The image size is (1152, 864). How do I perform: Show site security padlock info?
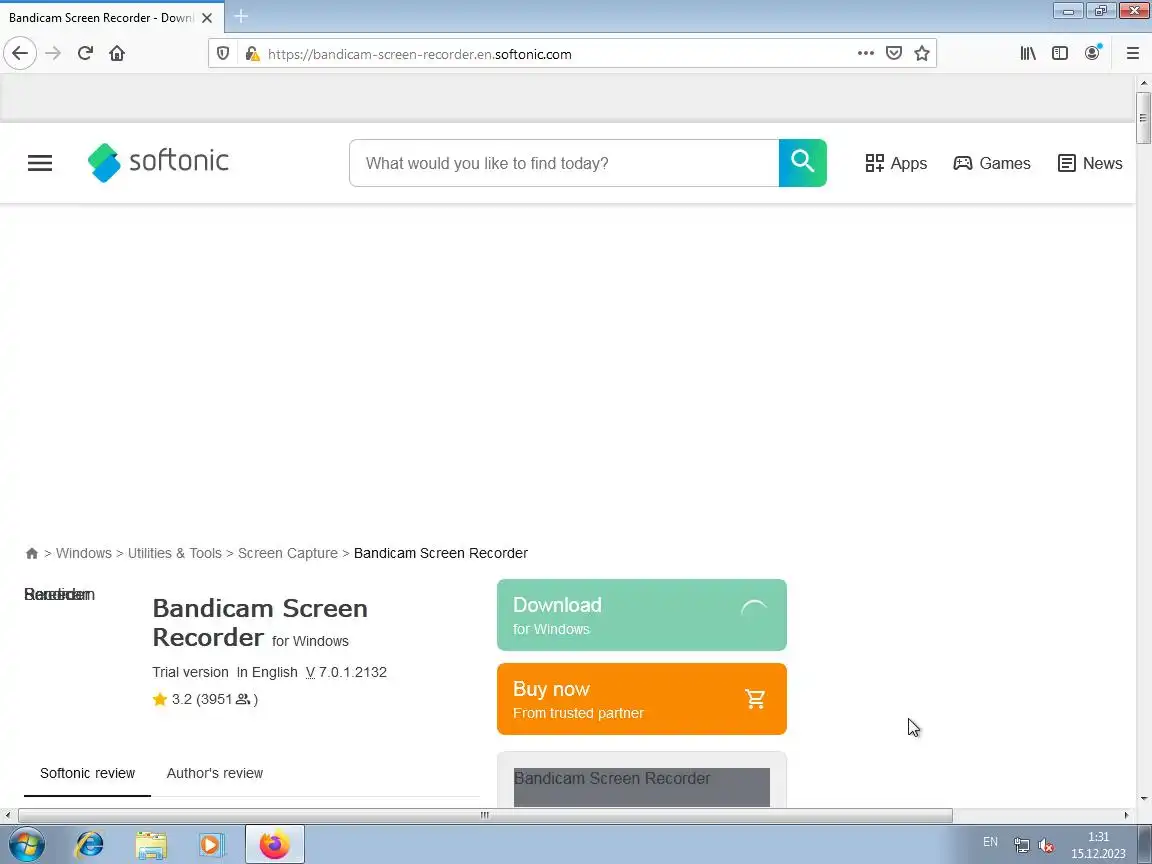click(252, 54)
